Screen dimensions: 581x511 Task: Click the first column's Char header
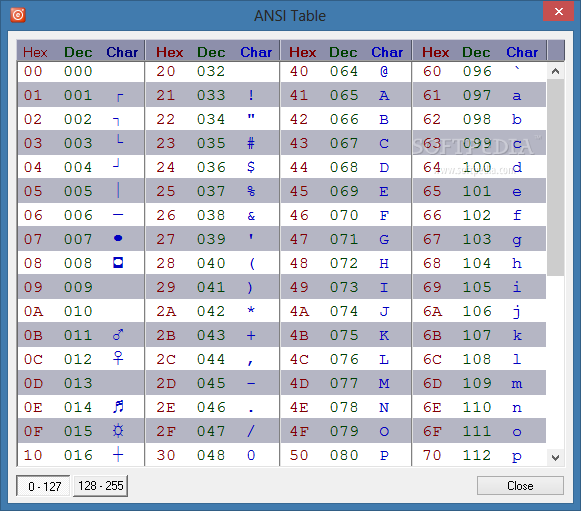tap(122, 52)
